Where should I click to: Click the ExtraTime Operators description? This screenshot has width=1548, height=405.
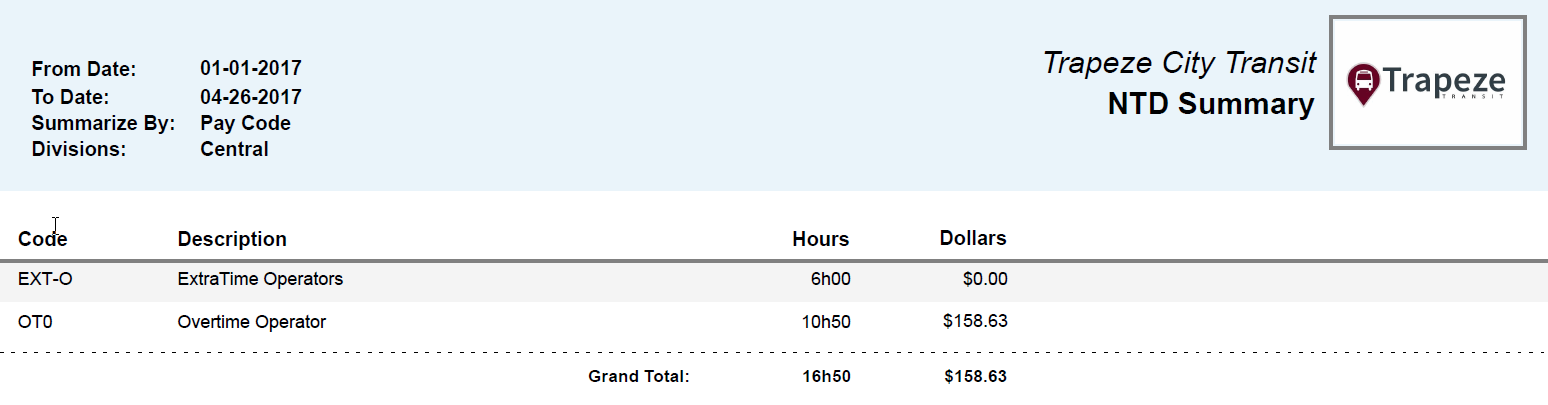260,279
